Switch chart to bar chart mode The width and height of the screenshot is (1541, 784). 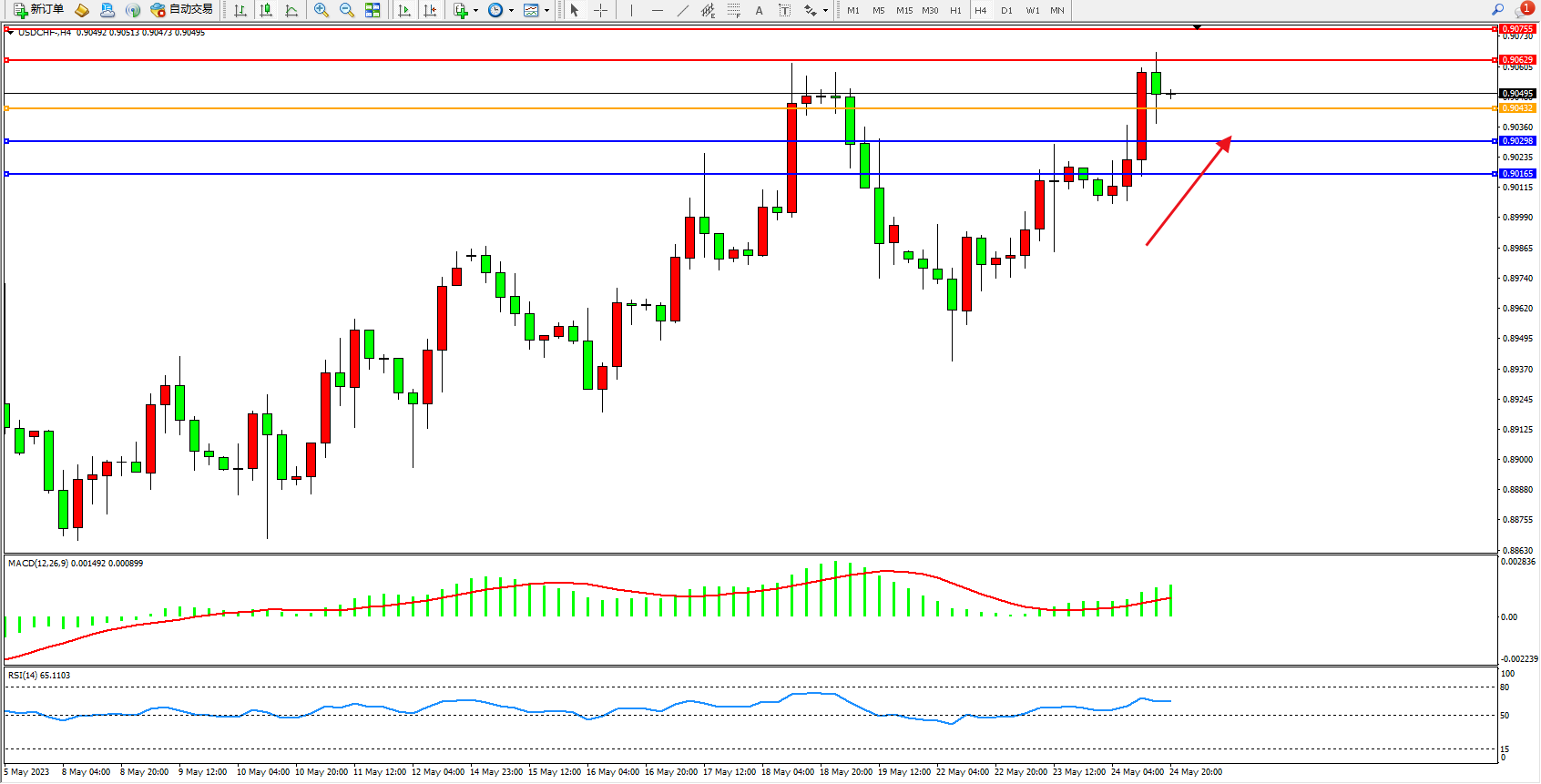[240, 10]
